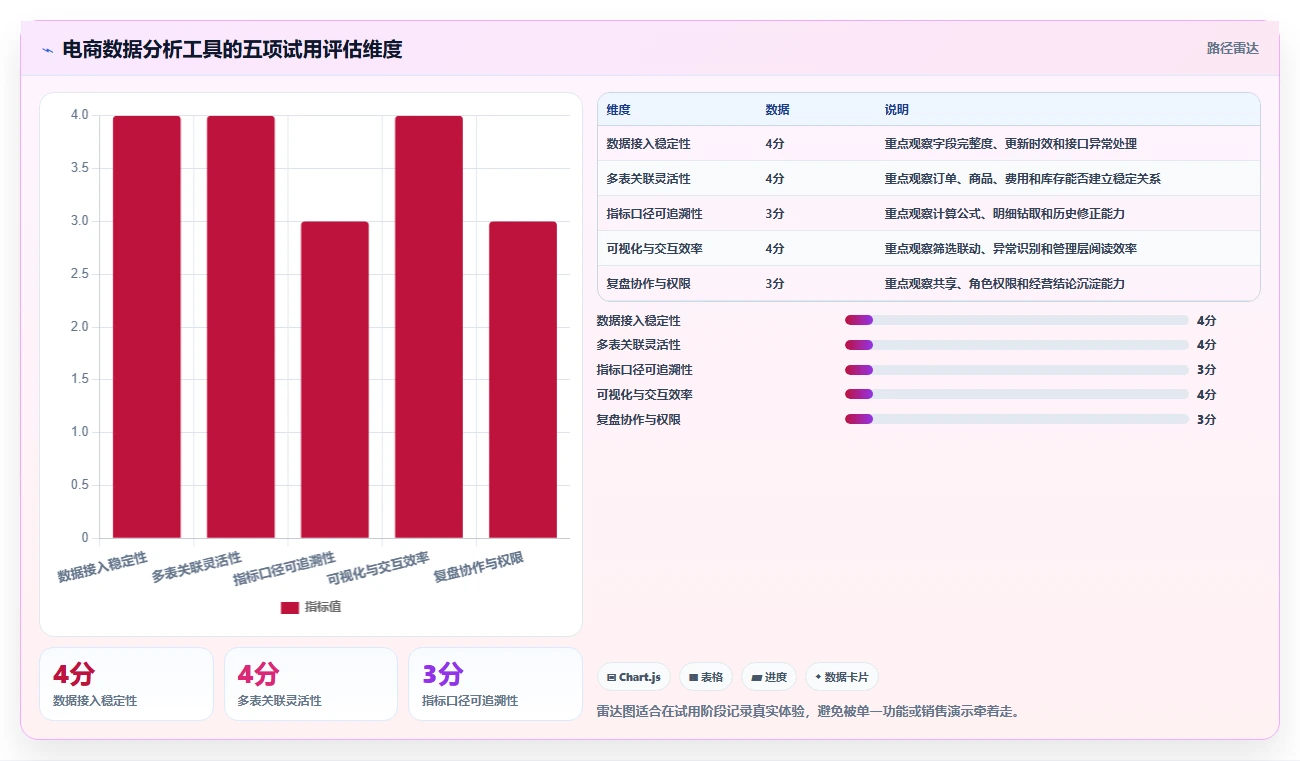1300x761 pixels.
Task: Select the 多表关联灵活性 table row cell
Action: click(648, 178)
